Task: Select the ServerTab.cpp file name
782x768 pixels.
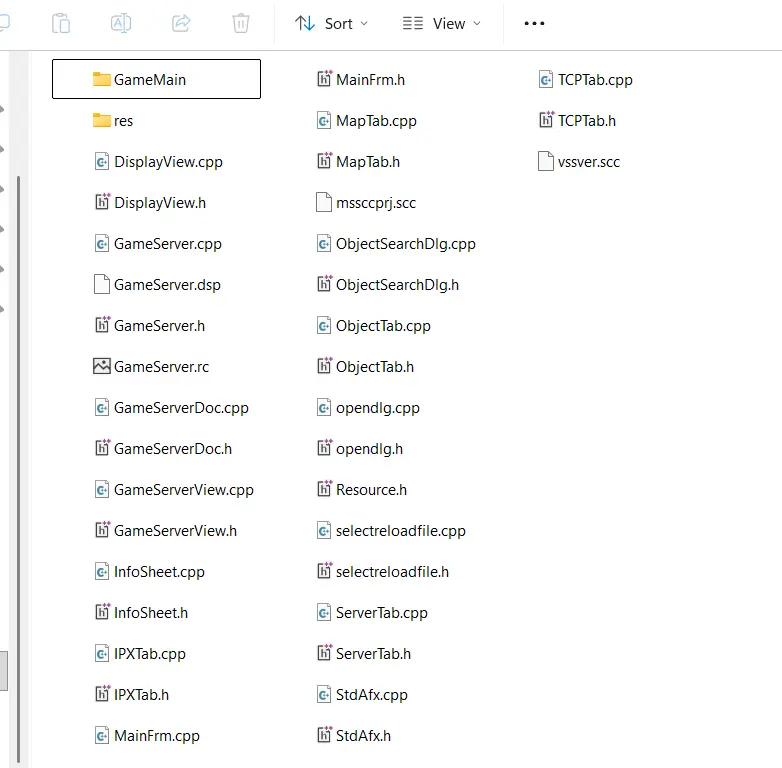Action: click(x=382, y=612)
